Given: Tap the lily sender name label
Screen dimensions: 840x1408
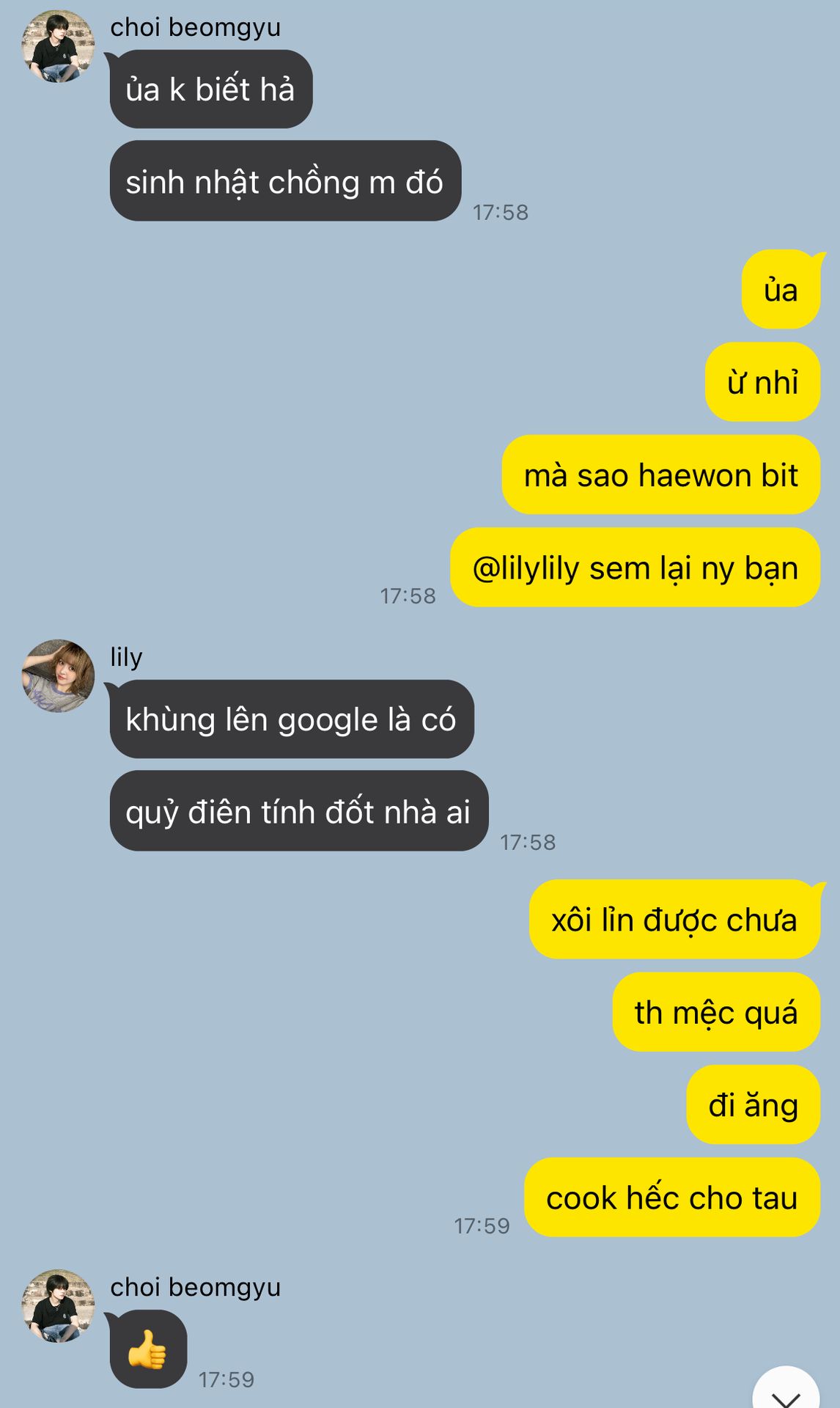Looking at the screenshot, I should (x=126, y=657).
